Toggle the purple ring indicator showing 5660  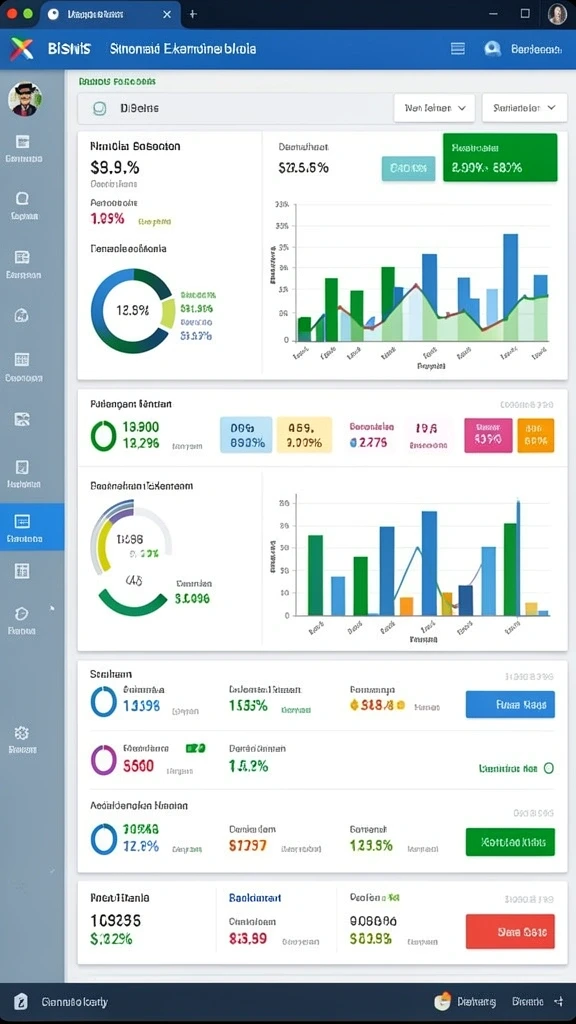103,760
